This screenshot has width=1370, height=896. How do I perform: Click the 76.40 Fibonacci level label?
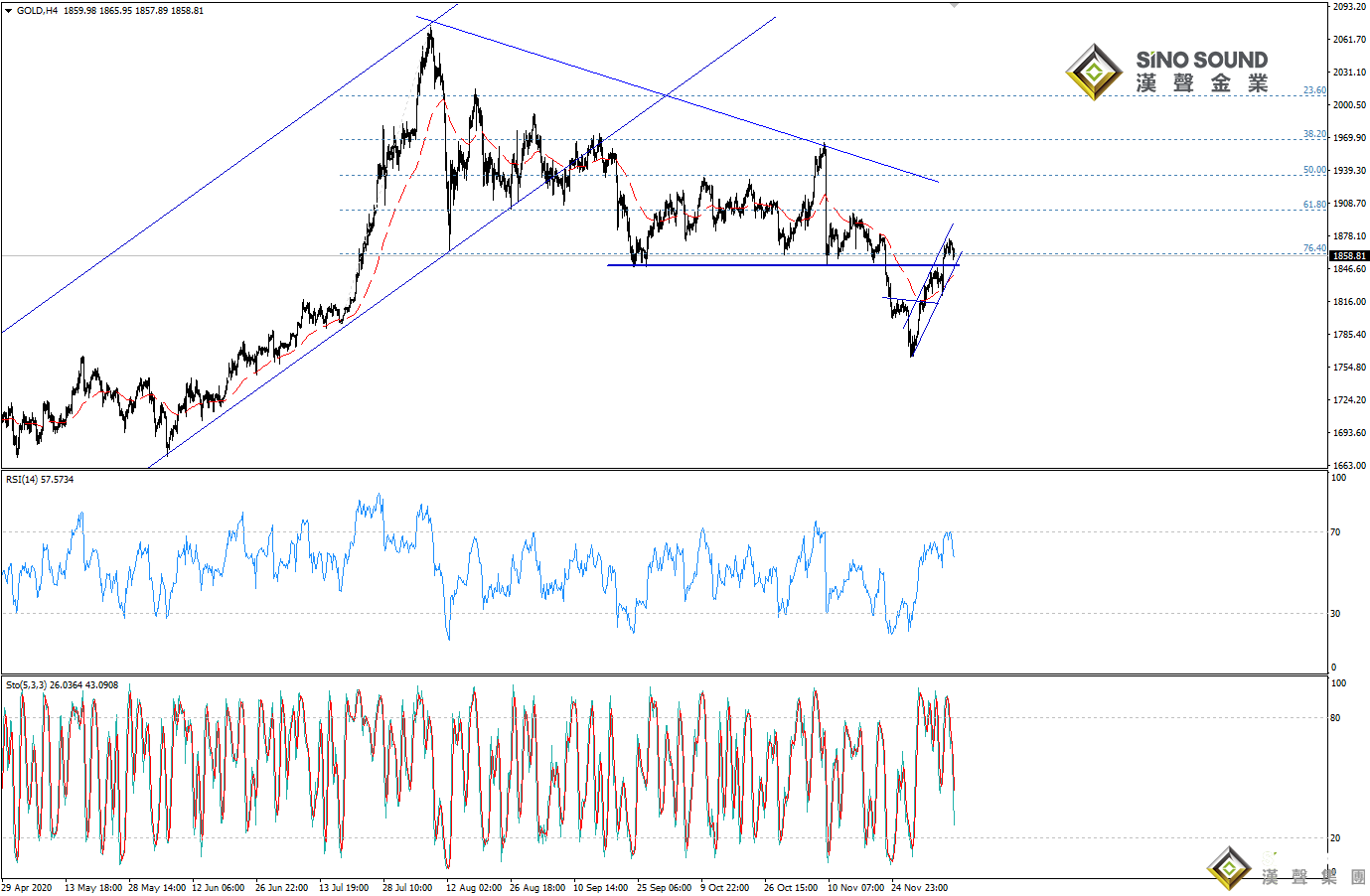point(1314,248)
